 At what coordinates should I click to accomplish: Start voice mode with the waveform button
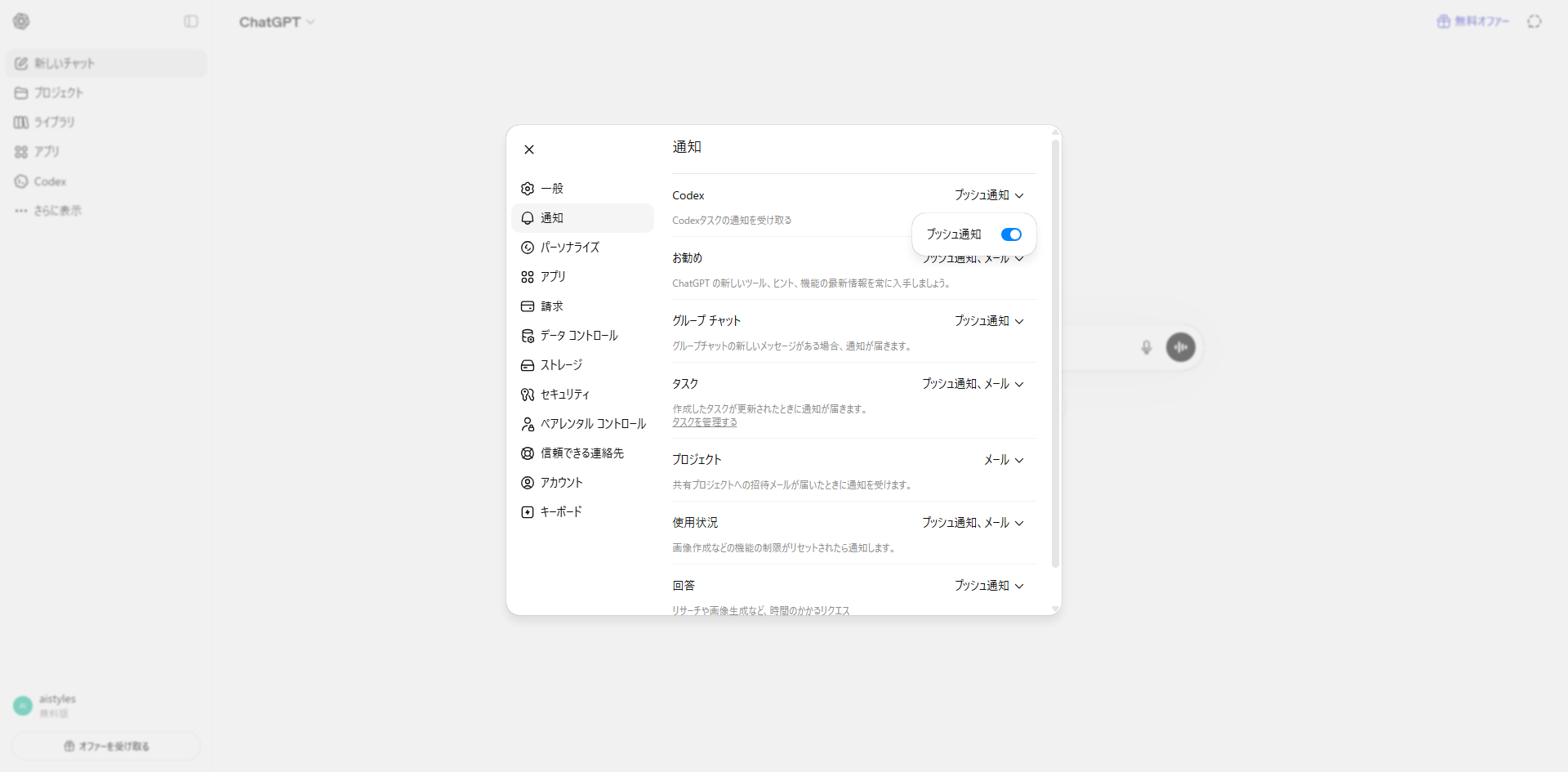click(x=1181, y=347)
